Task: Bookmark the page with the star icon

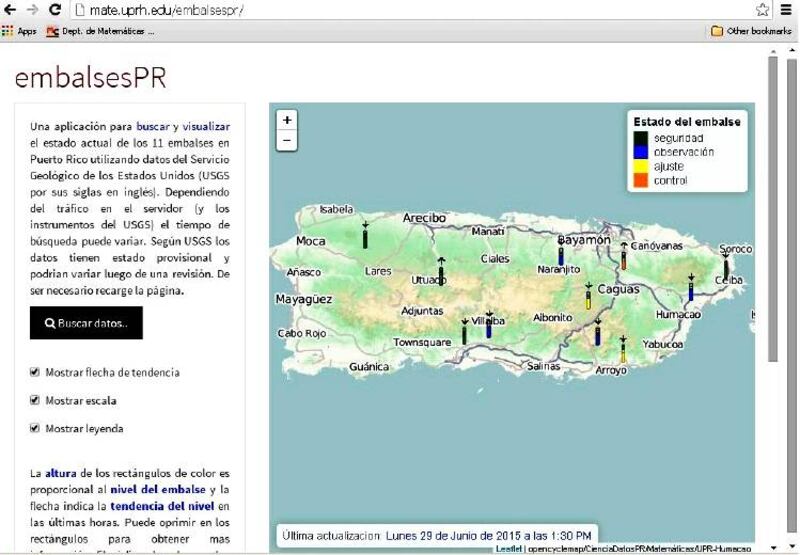Action: [762, 10]
